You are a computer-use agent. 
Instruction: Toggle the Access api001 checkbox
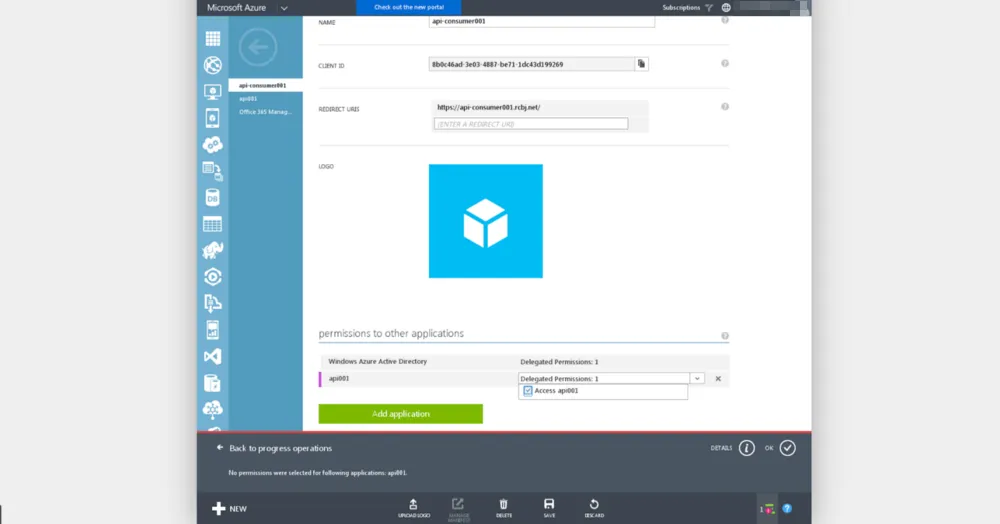coord(527,391)
